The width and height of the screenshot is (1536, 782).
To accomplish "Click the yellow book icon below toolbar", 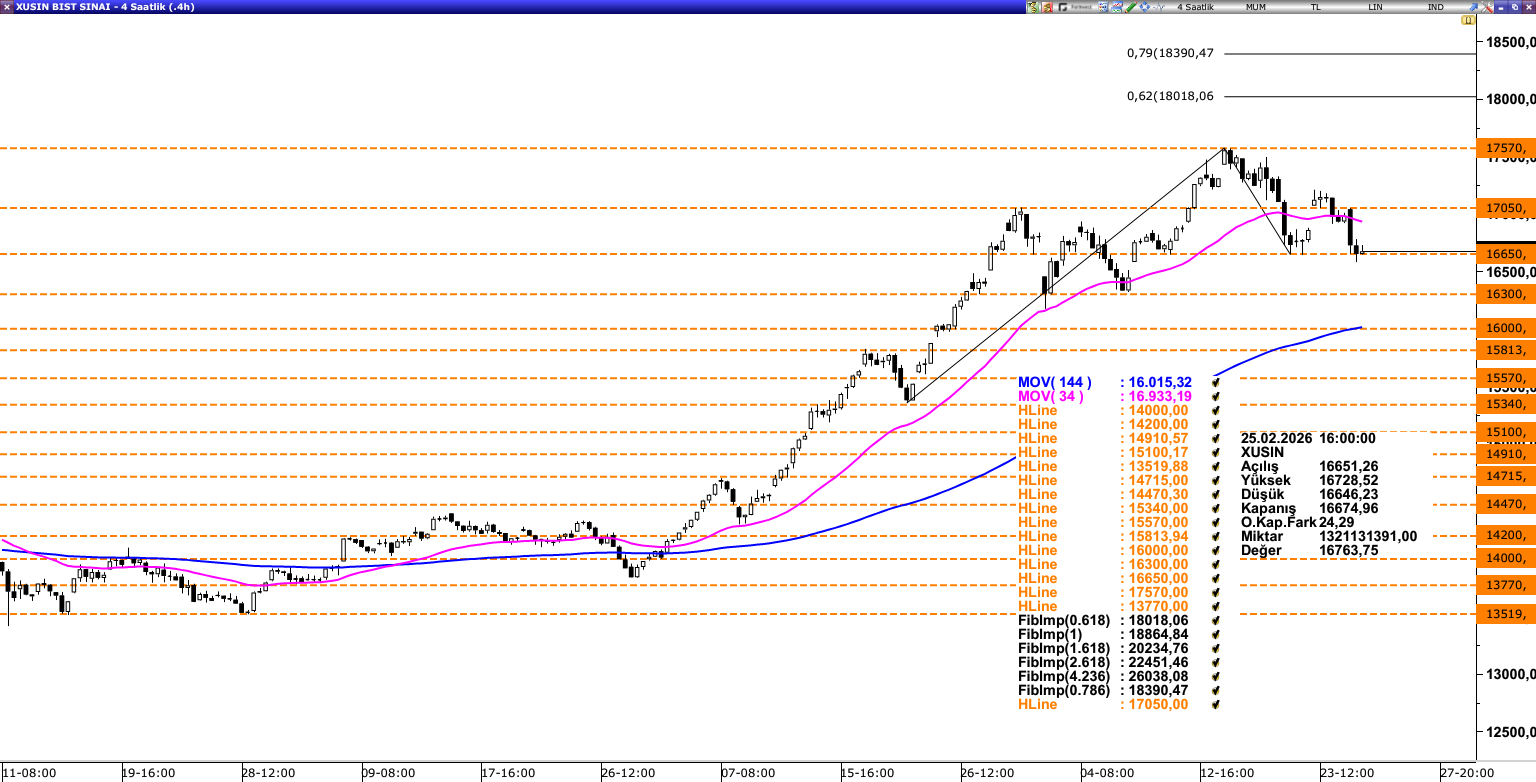I will tap(1467, 20).
